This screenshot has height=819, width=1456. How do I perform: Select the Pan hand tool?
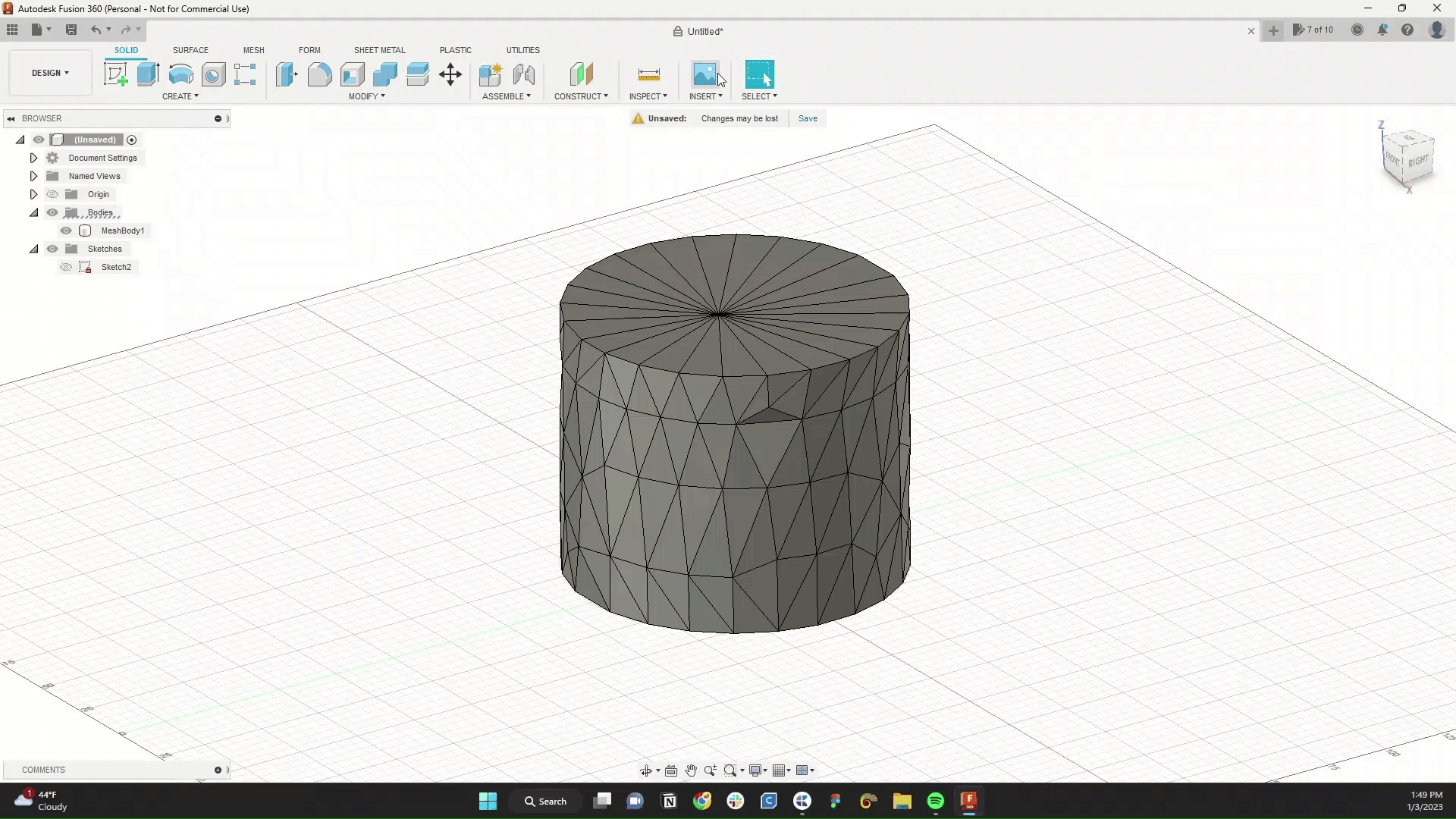[x=690, y=770]
